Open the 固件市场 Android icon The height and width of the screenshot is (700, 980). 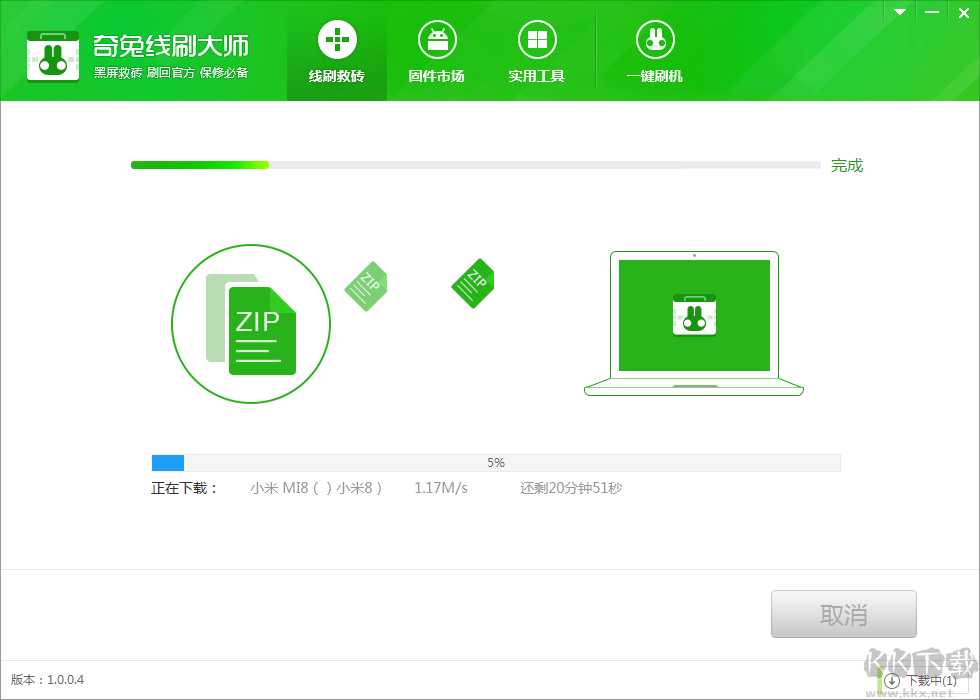pyautogui.click(x=437, y=40)
